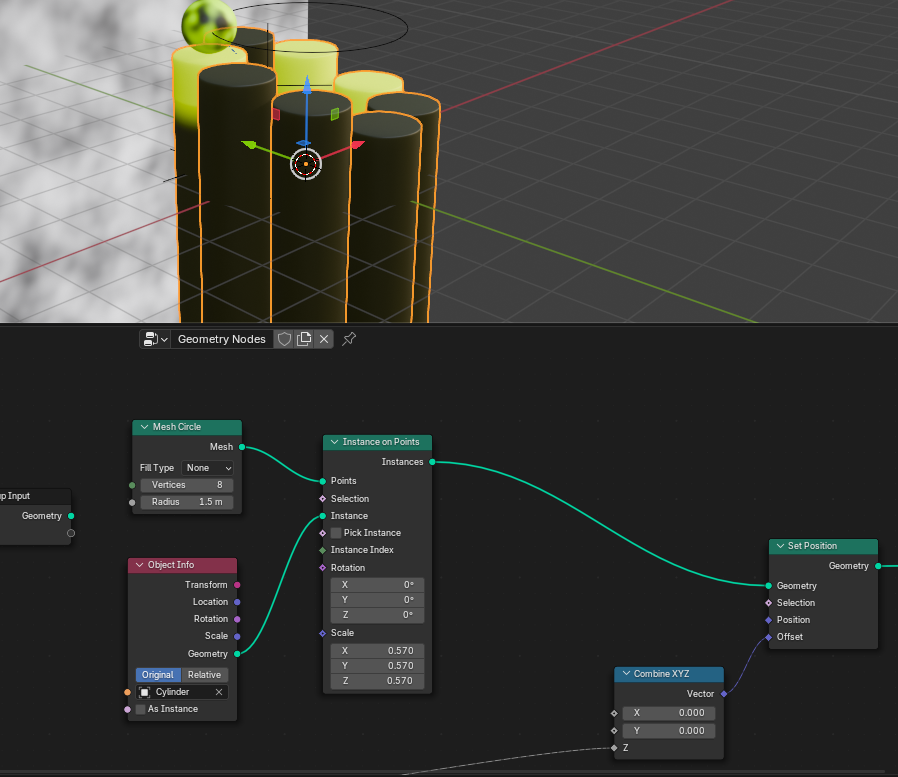Image resolution: width=898 pixels, height=777 pixels.
Task: Enable the Pick Instance checkbox
Action: (335, 533)
